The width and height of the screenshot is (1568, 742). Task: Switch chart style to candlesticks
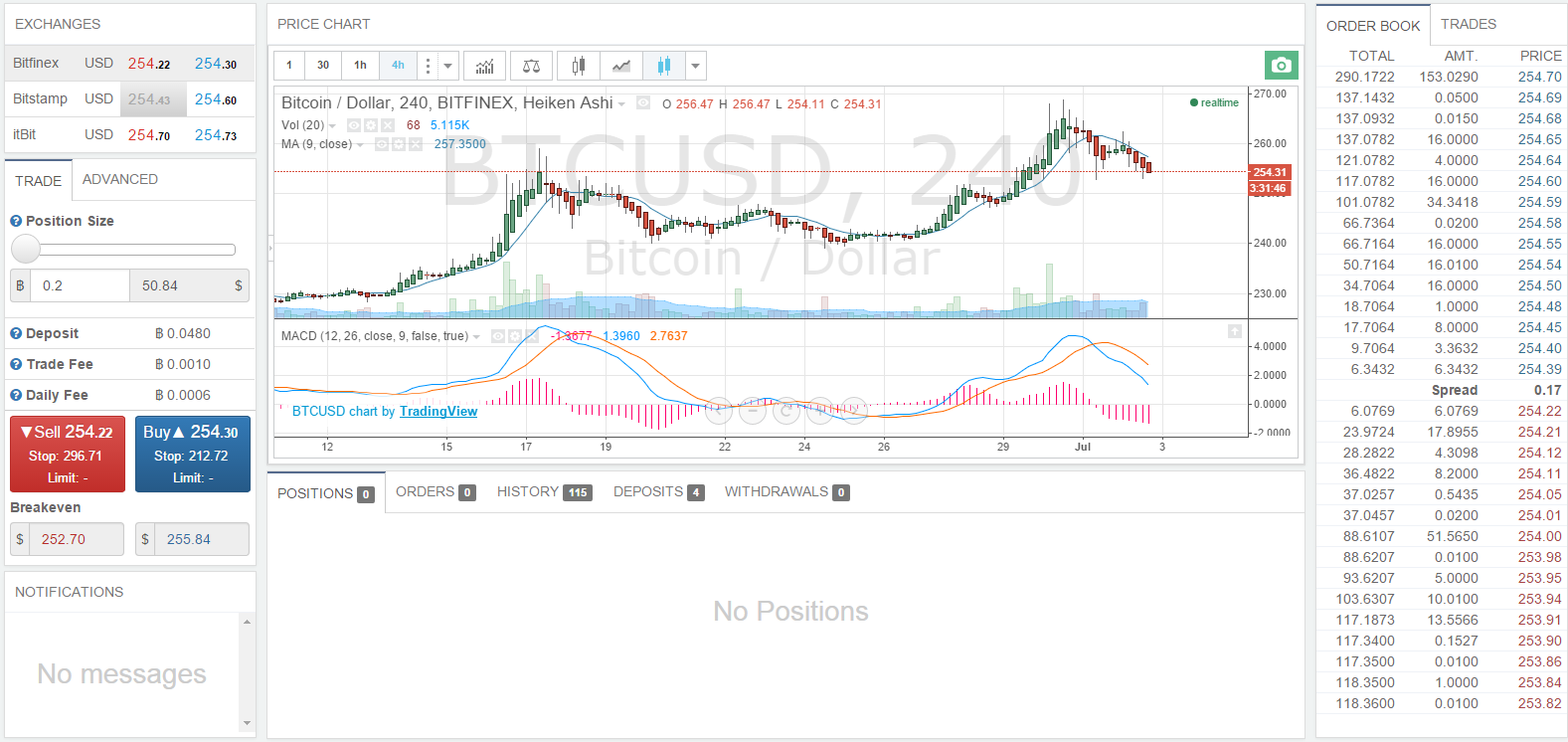578,66
